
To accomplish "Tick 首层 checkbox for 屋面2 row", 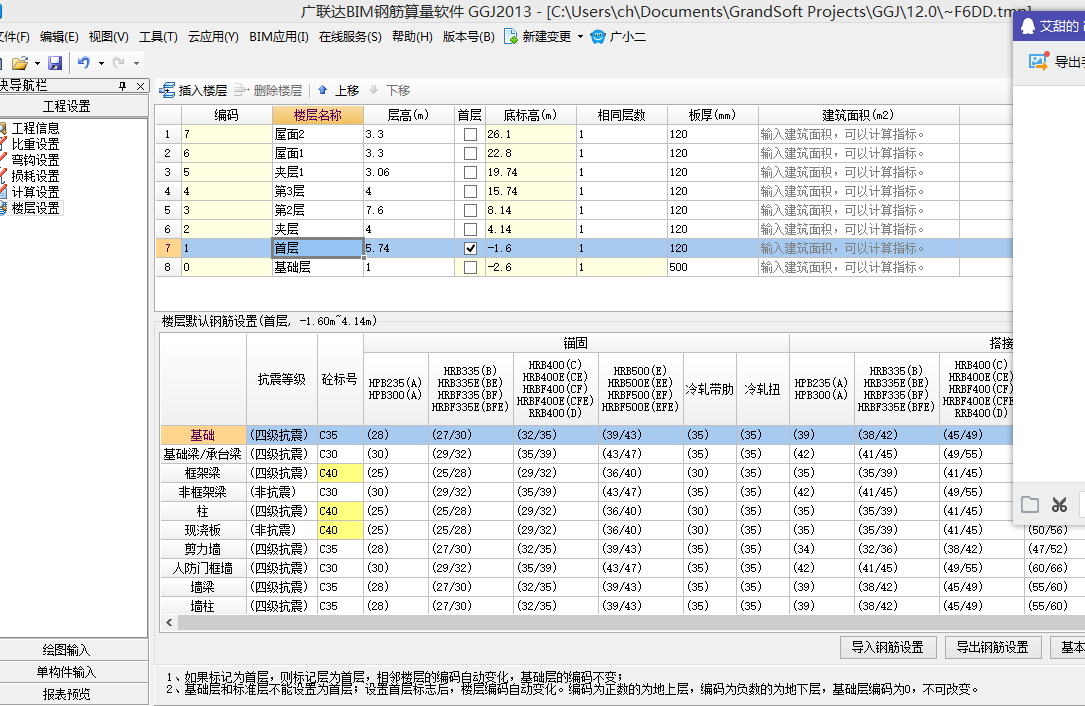I will pyautogui.click(x=471, y=134).
